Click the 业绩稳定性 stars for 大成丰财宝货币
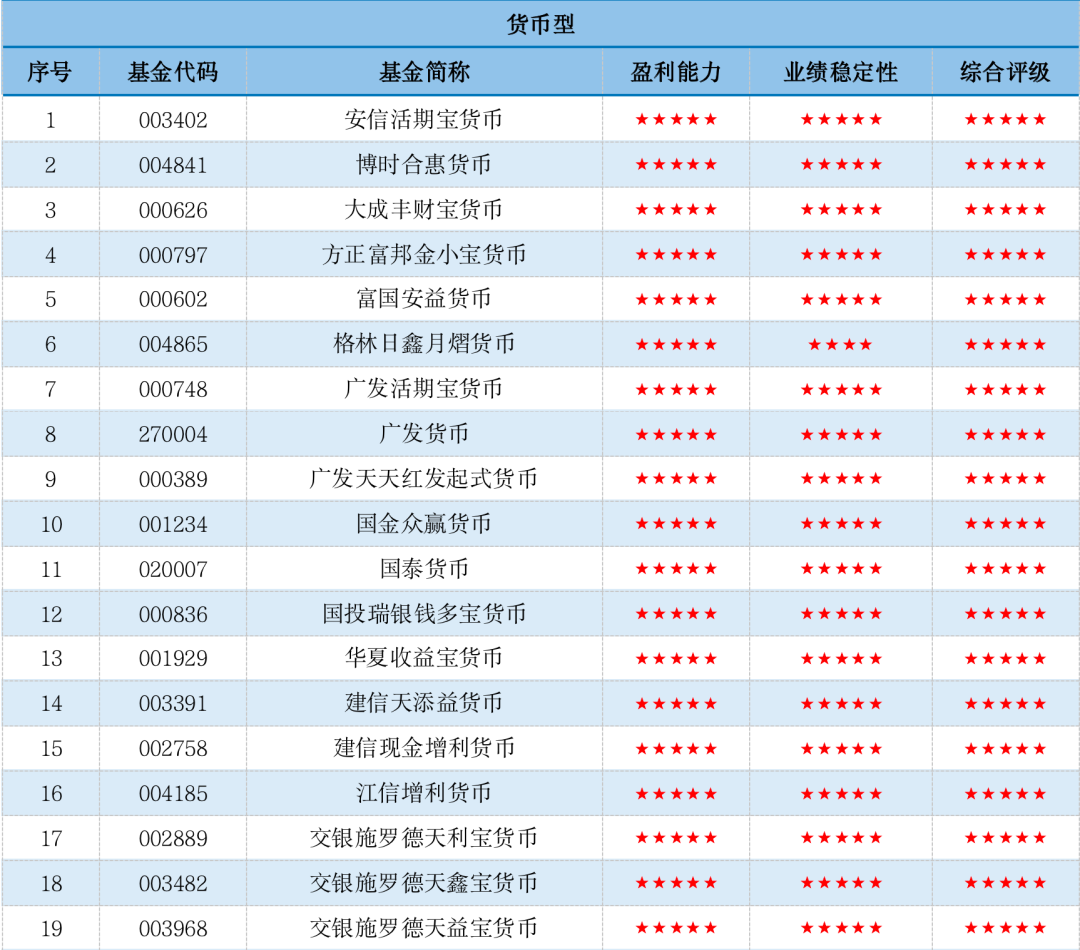This screenshot has width=1080, height=950. [x=840, y=209]
